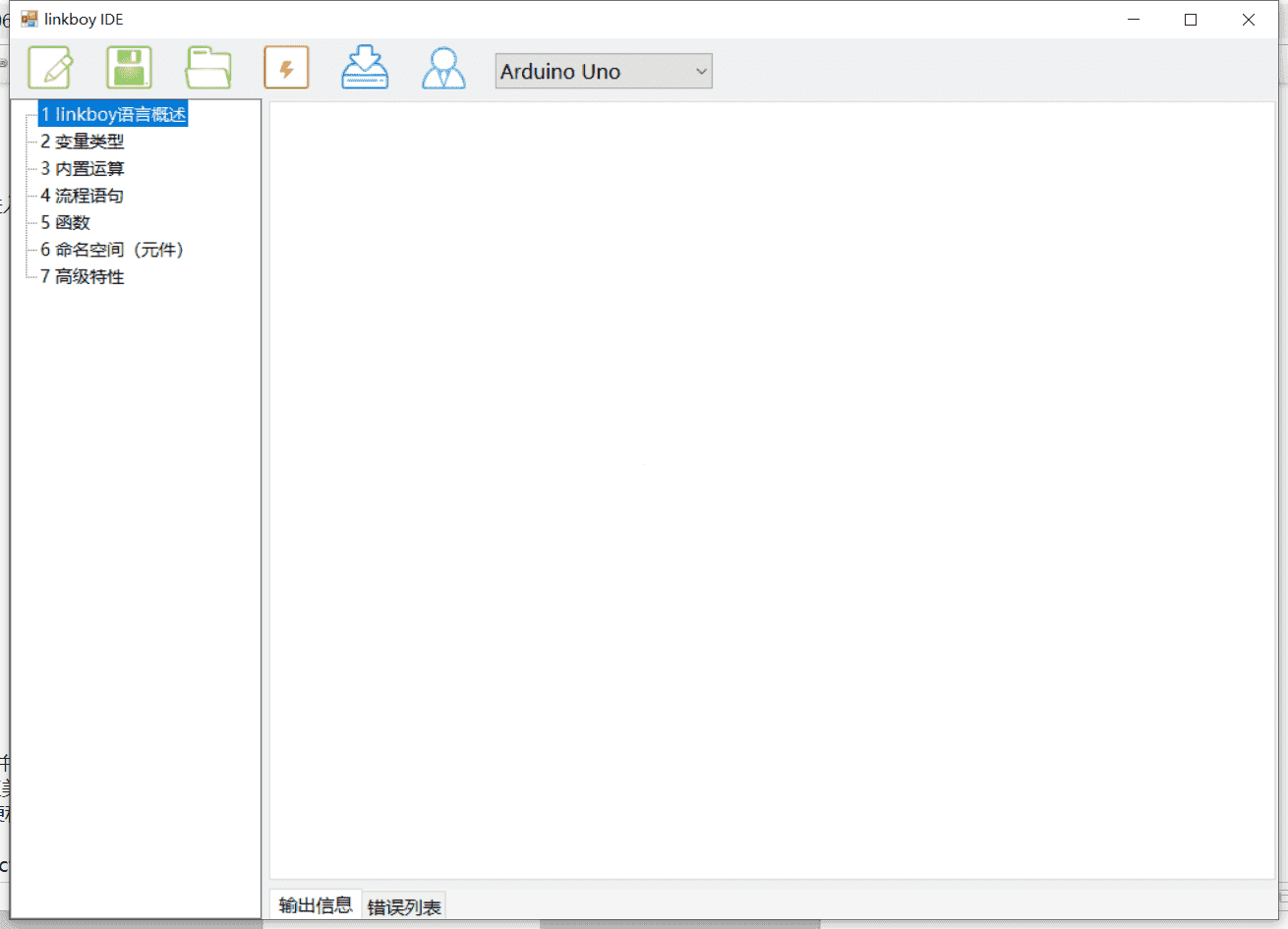Click the new file pencil icon
This screenshot has width=1288, height=929.
[50, 68]
